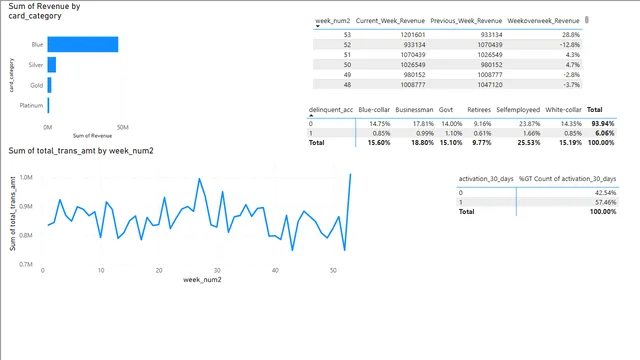This screenshot has width=640, height=360.
Task: Click the 25.53% Selfemployeed total cell
Action: click(529, 142)
